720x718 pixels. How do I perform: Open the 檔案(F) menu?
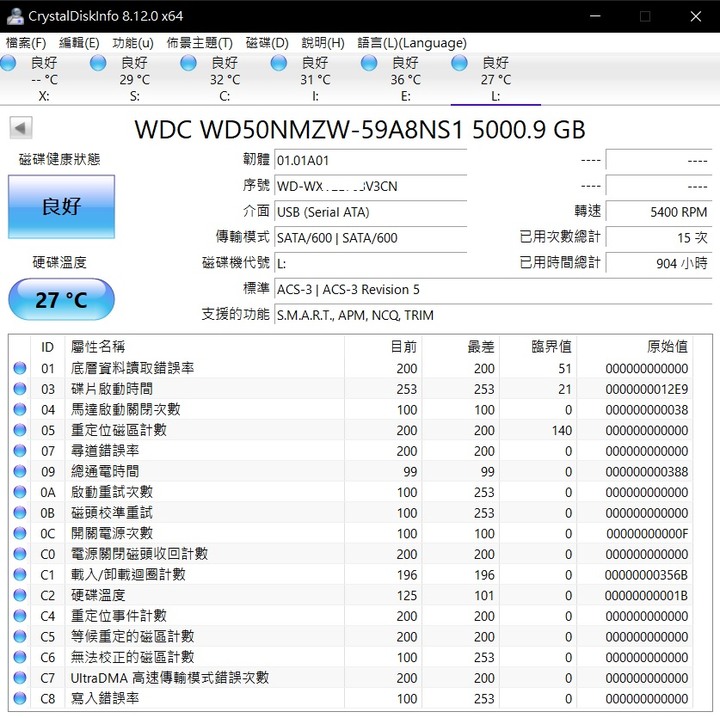pos(26,43)
